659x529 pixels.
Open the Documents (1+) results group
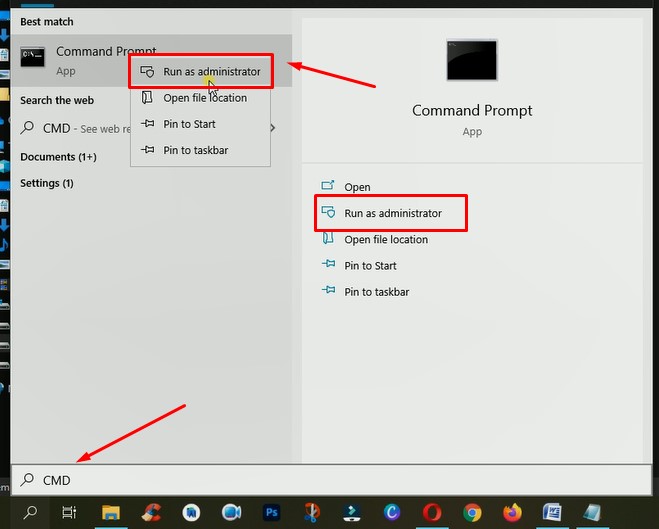pyautogui.click(x=58, y=157)
